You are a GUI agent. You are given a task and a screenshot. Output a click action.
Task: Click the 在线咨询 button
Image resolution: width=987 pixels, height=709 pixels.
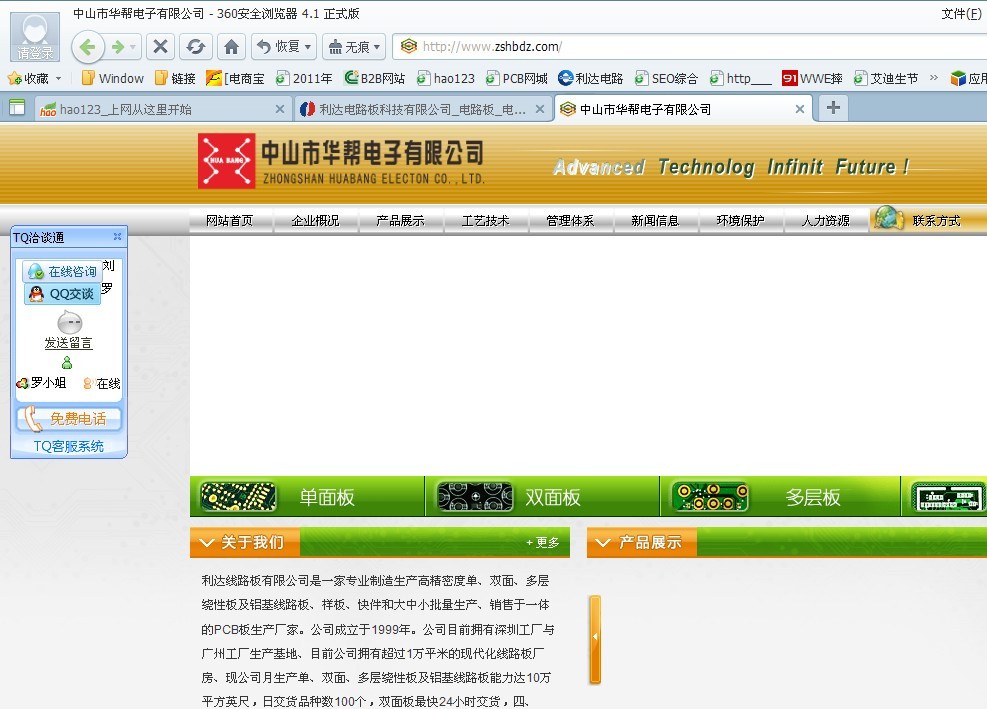[62, 271]
